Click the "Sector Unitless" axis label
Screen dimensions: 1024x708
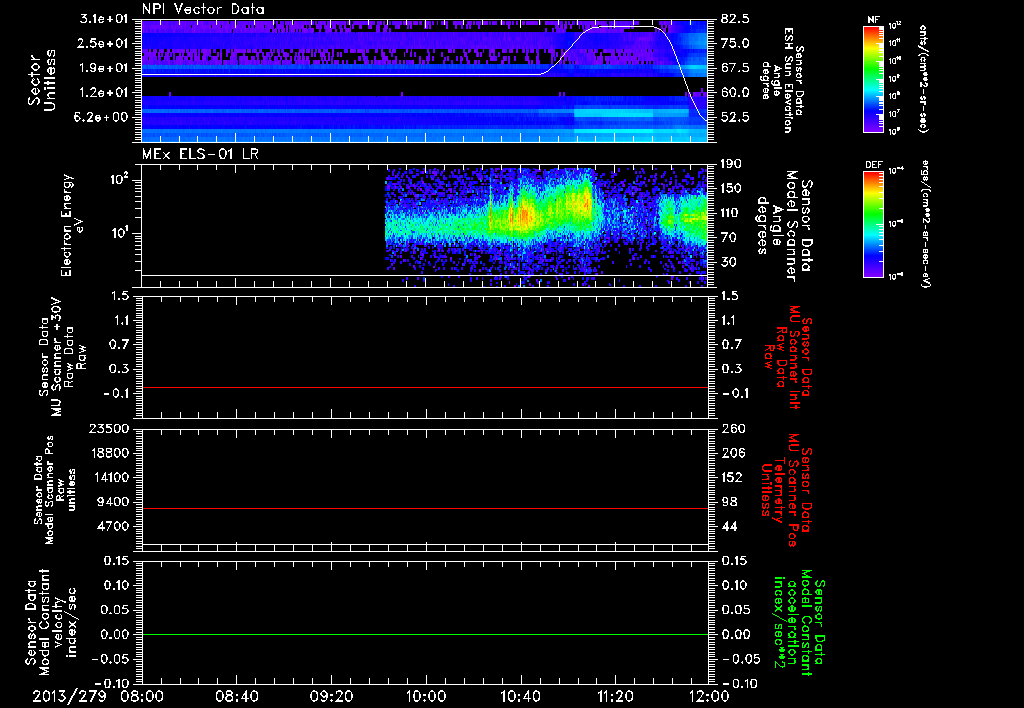[42, 80]
